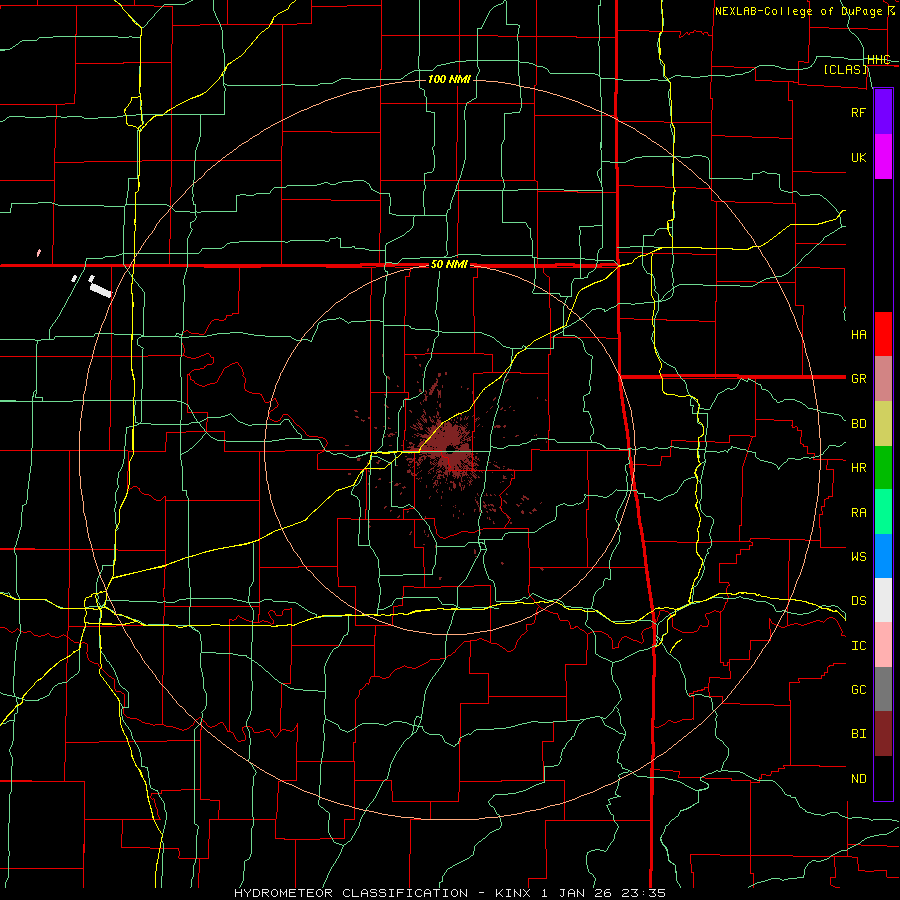
Task: Click the KINX station identifier in caption
Action: (514, 893)
